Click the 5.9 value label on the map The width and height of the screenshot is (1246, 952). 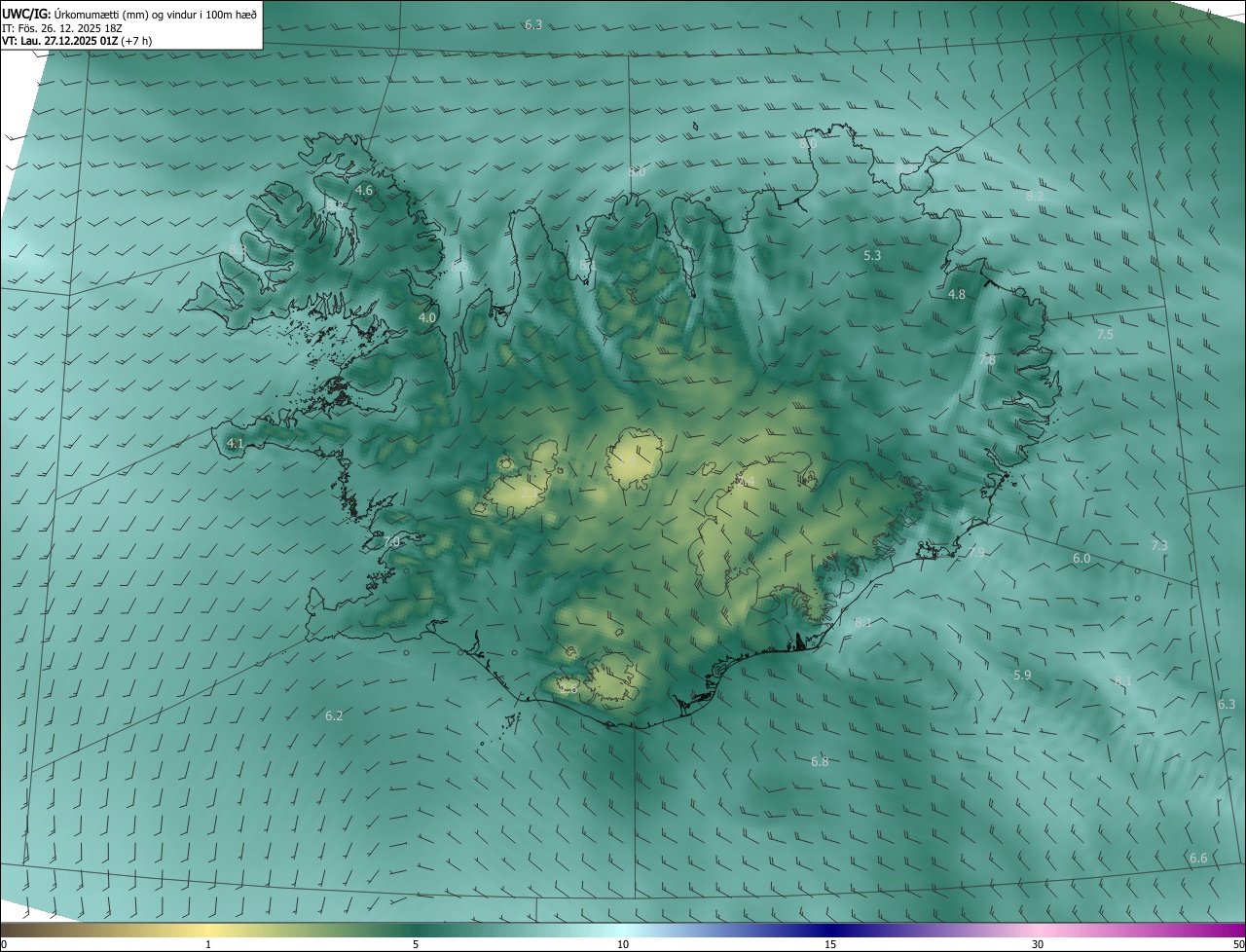(1022, 675)
